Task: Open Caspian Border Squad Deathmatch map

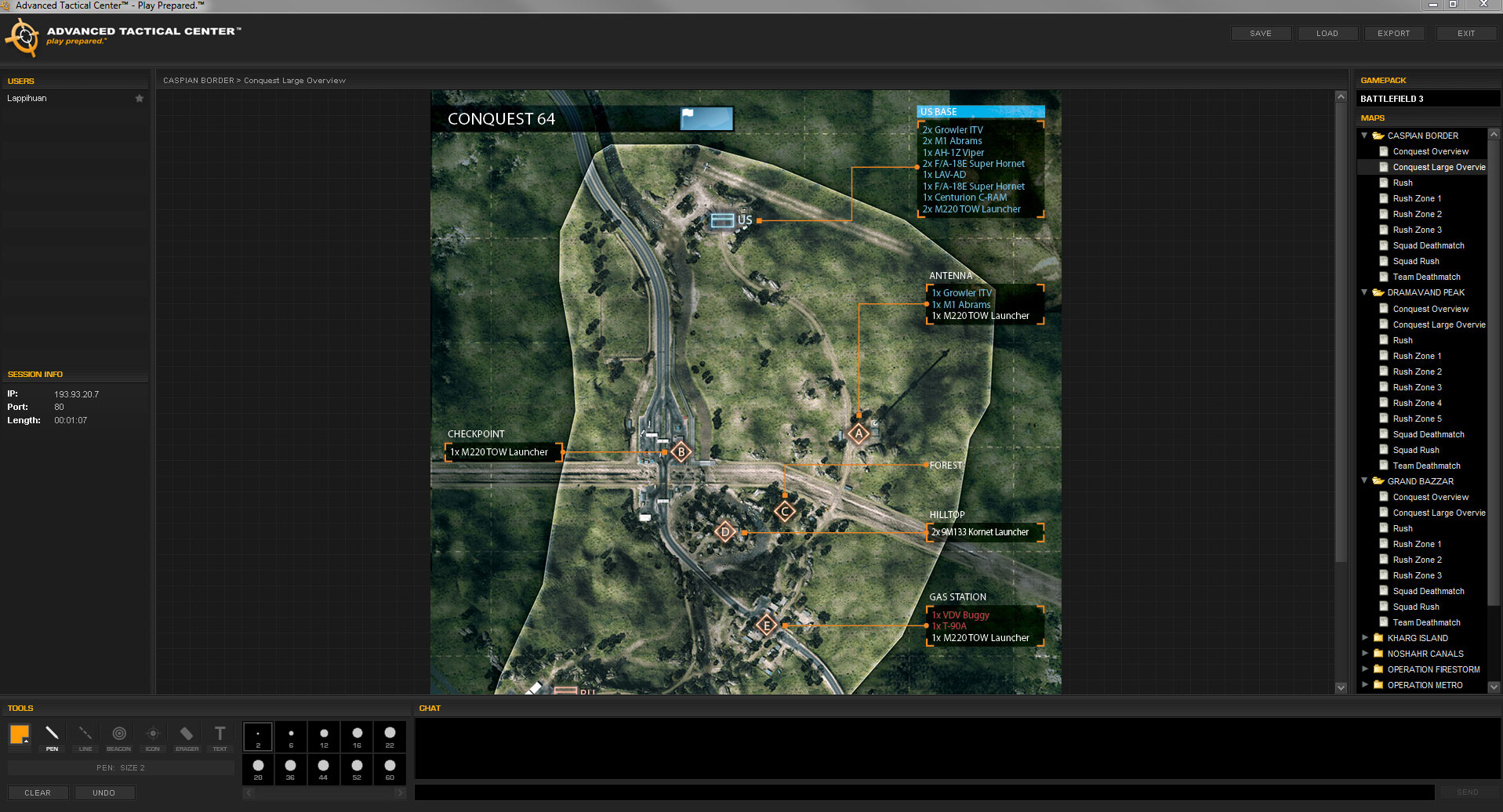Action: click(1429, 245)
